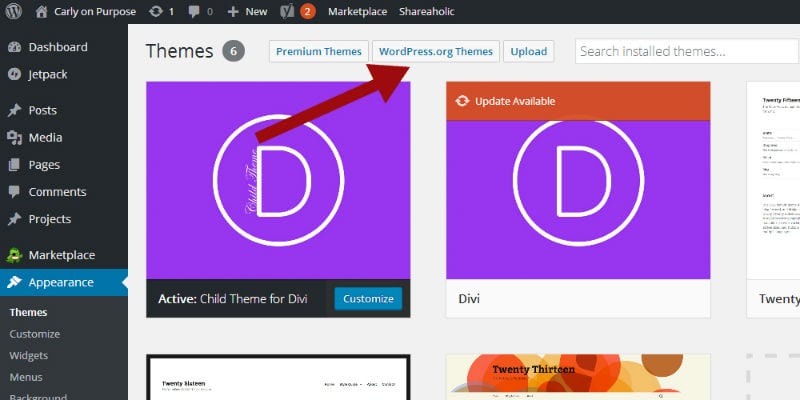This screenshot has width=800, height=400.
Task: Click the WordPress.org Themes button
Action: coord(436,52)
